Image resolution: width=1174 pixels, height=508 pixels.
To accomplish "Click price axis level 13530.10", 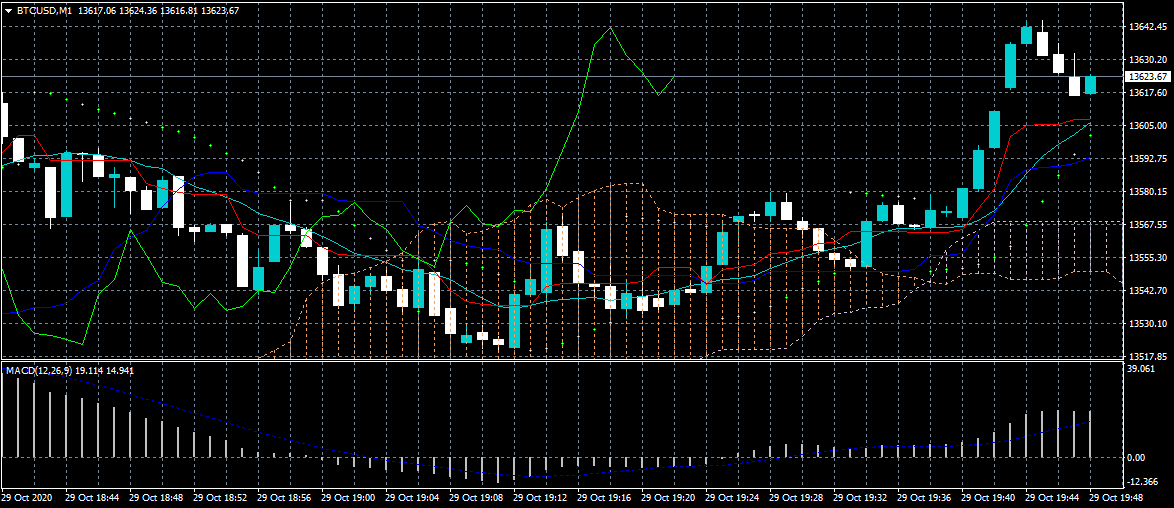I will click(x=1148, y=324).
